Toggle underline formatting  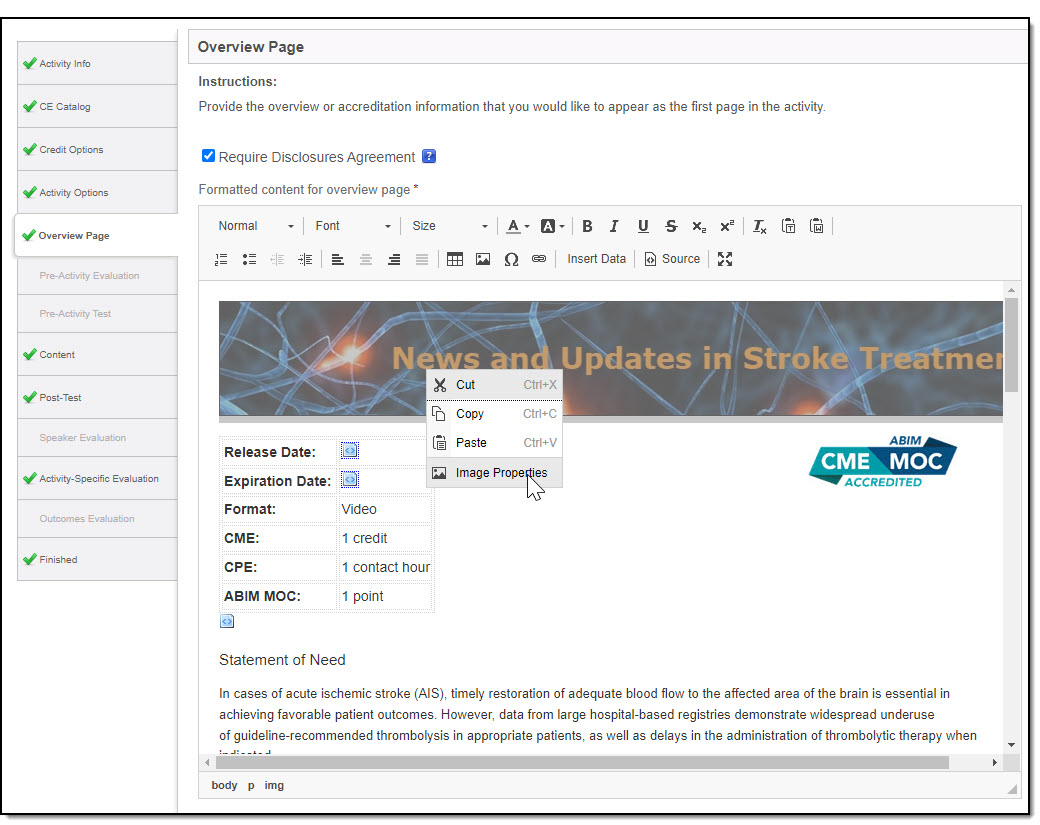[643, 226]
